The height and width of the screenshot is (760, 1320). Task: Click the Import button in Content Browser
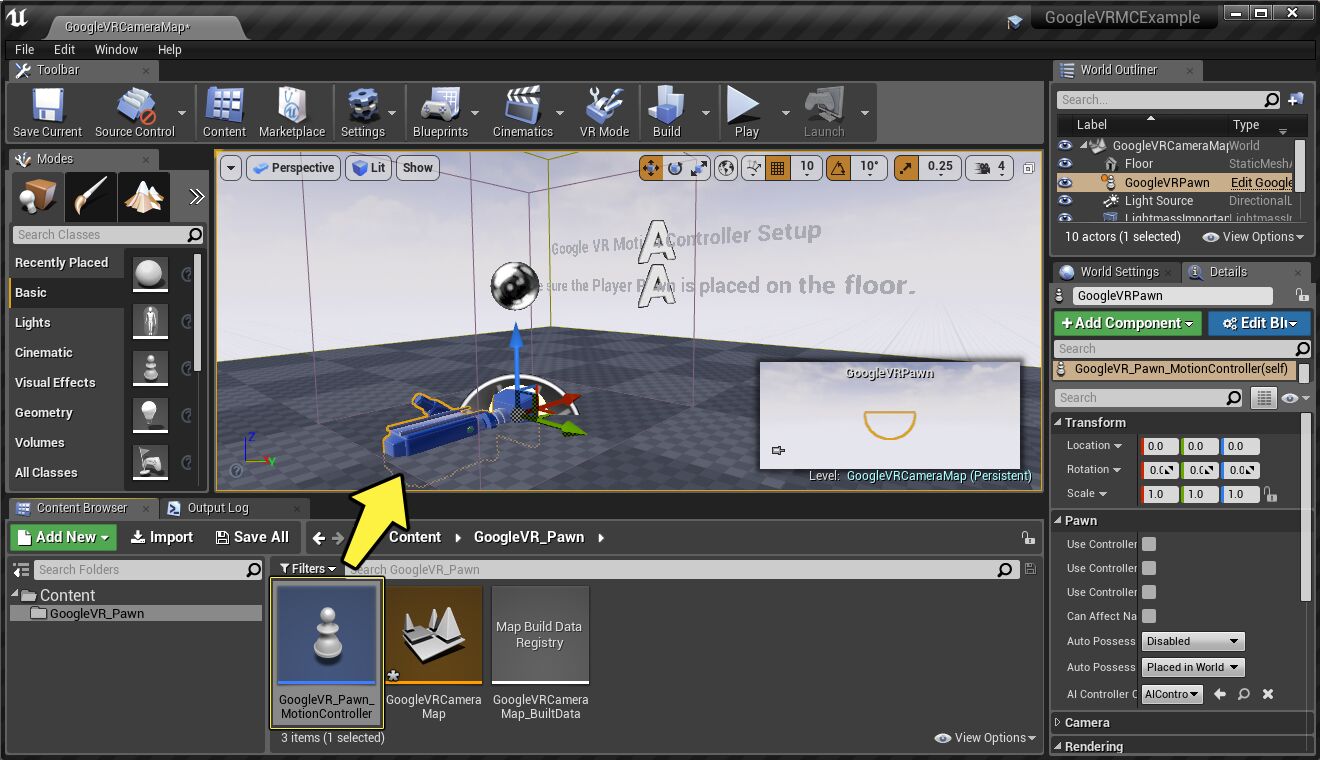tap(162, 537)
